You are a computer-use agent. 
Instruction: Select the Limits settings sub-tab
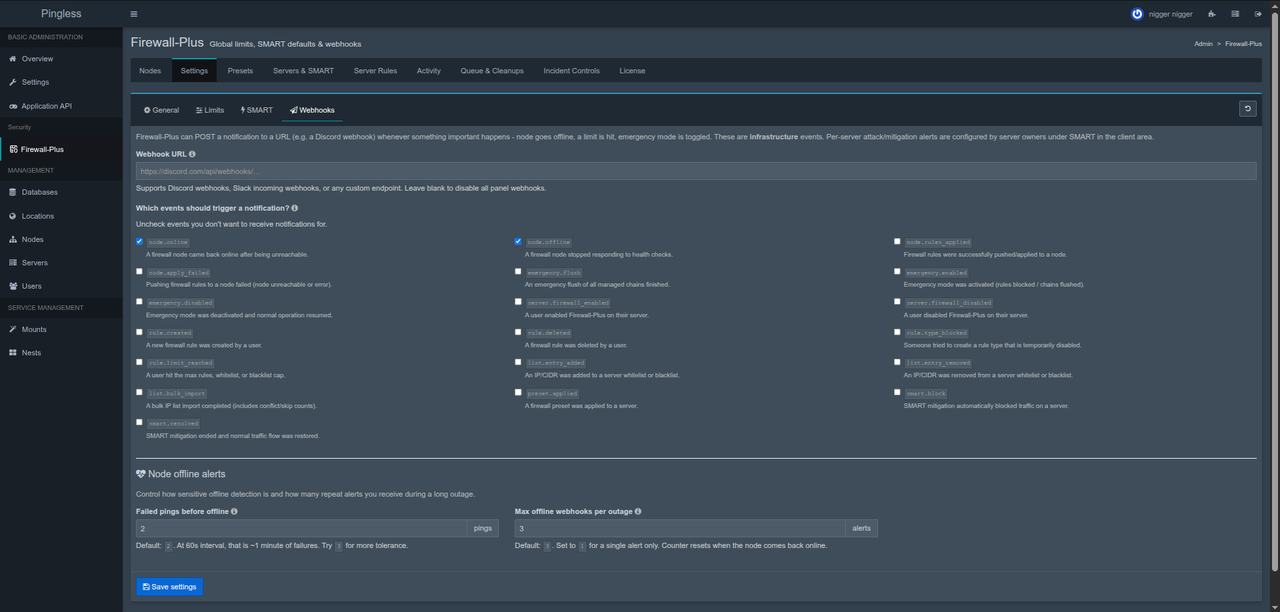click(x=210, y=110)
